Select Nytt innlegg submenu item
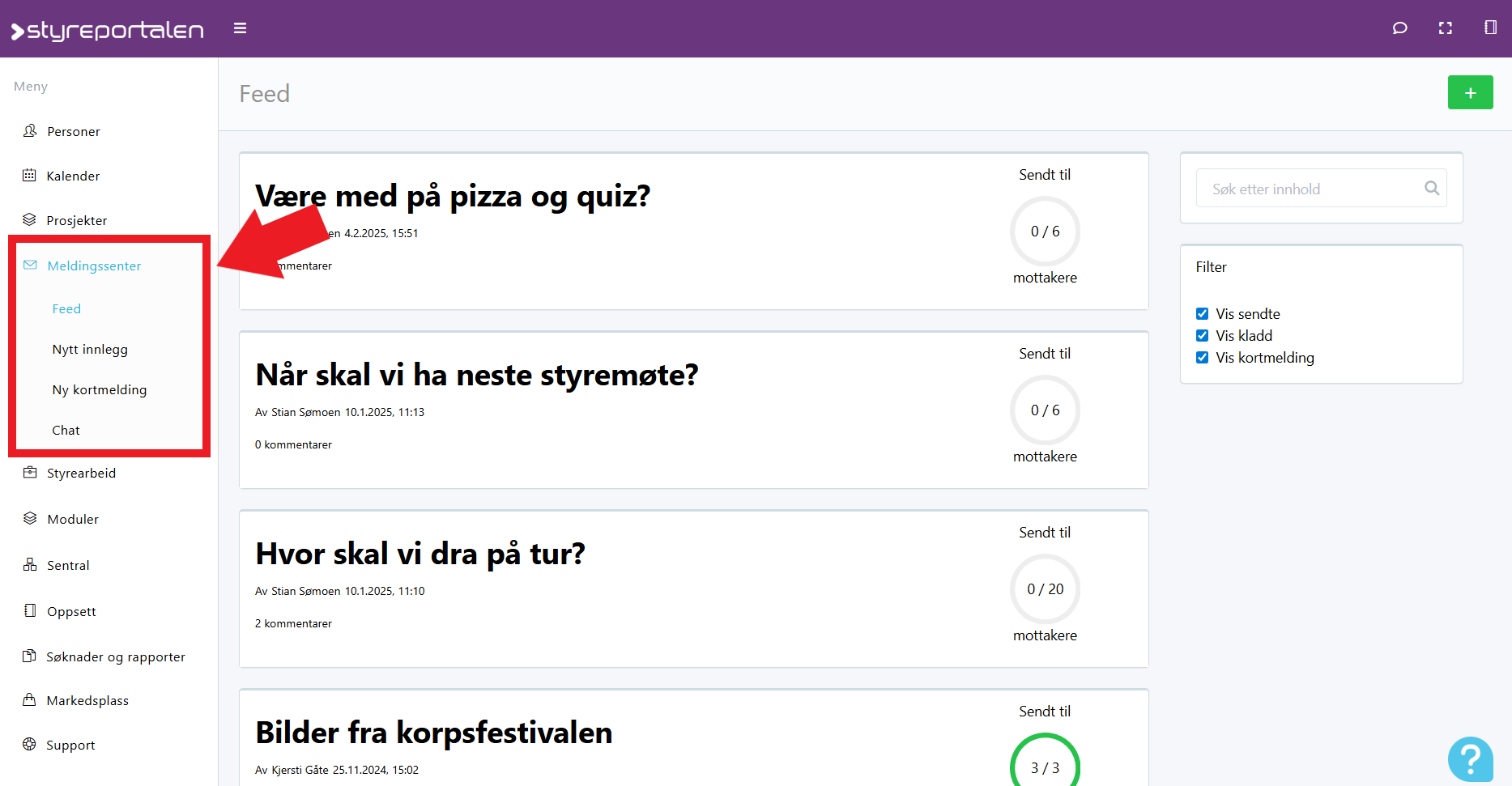Viewport: 1512px width, 786px height. [x=90, y=350]
